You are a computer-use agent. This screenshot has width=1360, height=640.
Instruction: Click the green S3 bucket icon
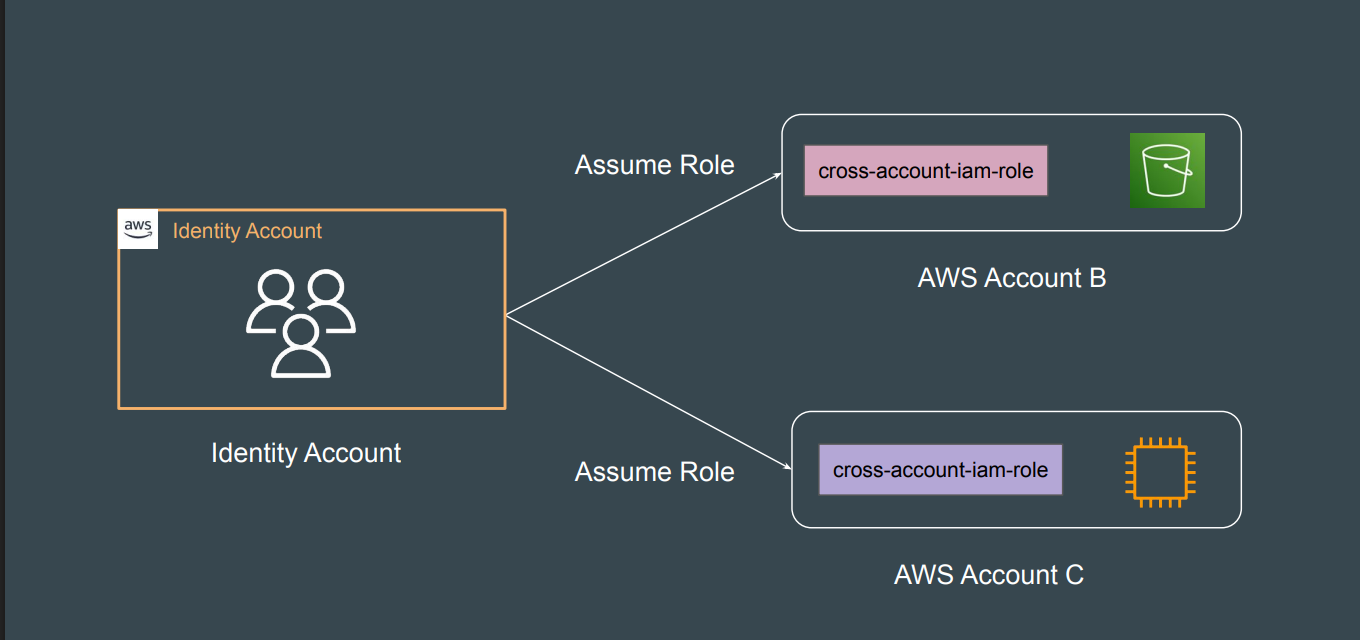[1167, 171]
